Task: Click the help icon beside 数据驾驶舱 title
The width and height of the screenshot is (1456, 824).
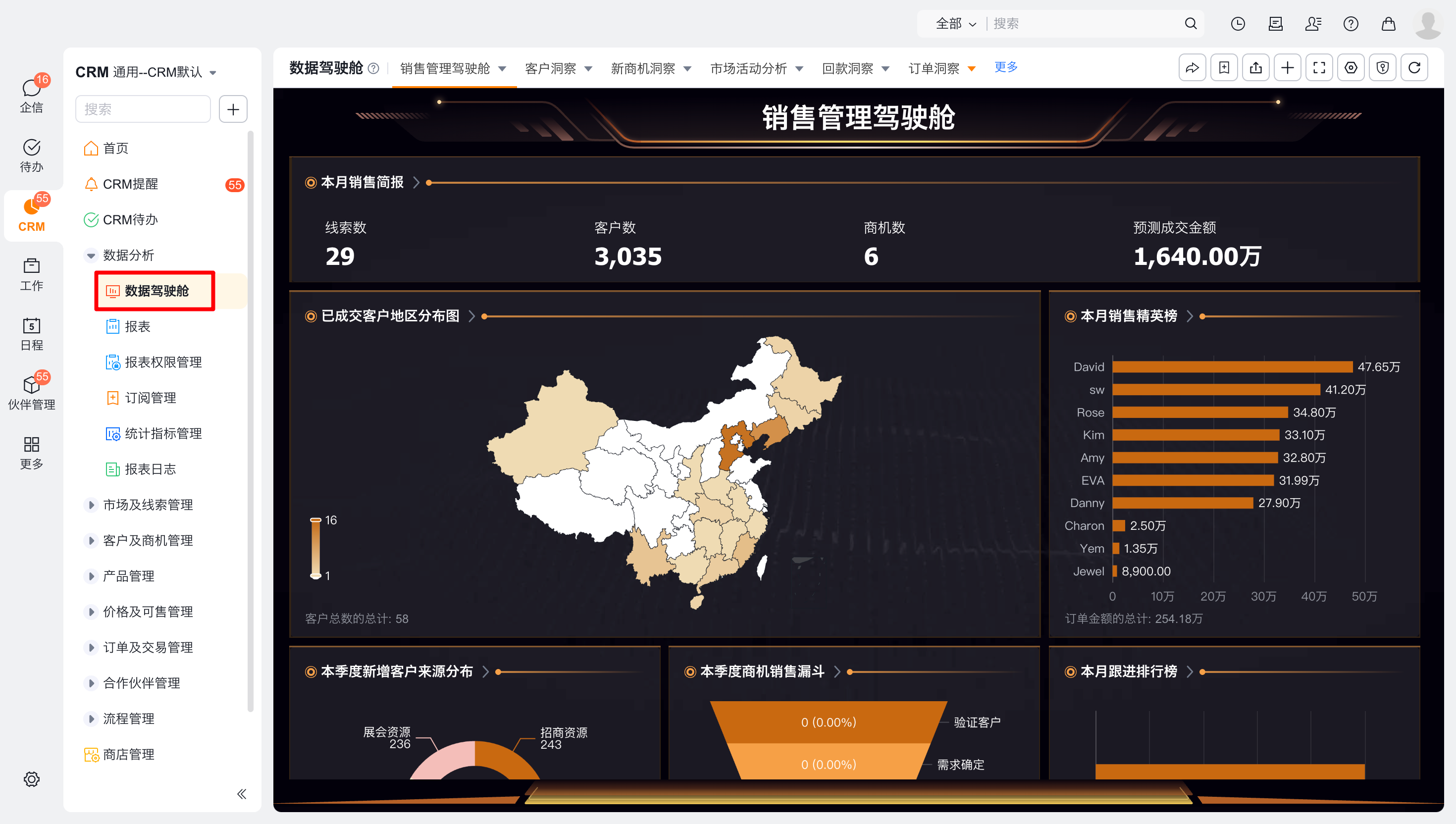Action: [x=373, y=68]
